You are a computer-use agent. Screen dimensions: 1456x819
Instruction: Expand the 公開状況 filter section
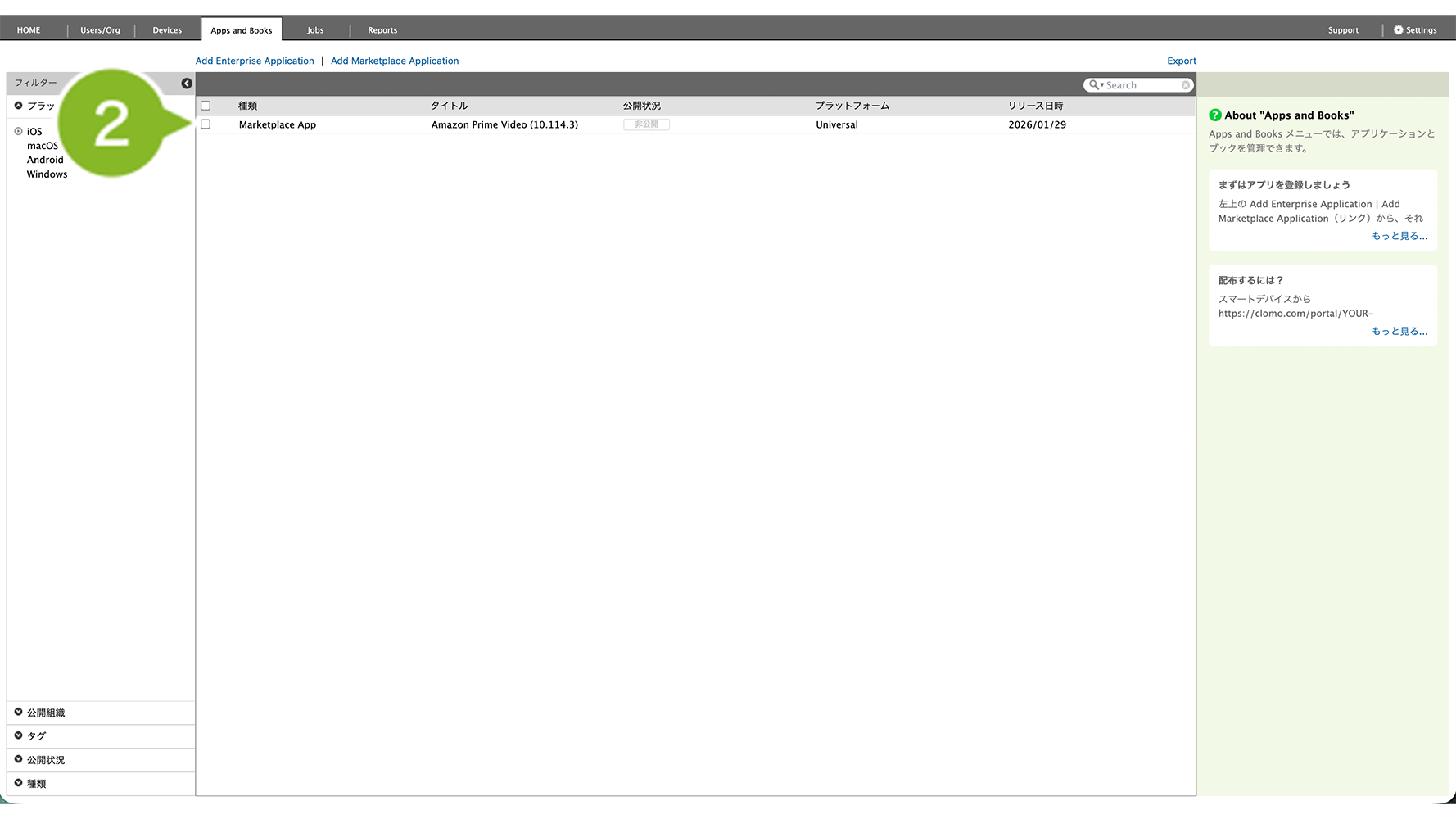click(19, 759)
